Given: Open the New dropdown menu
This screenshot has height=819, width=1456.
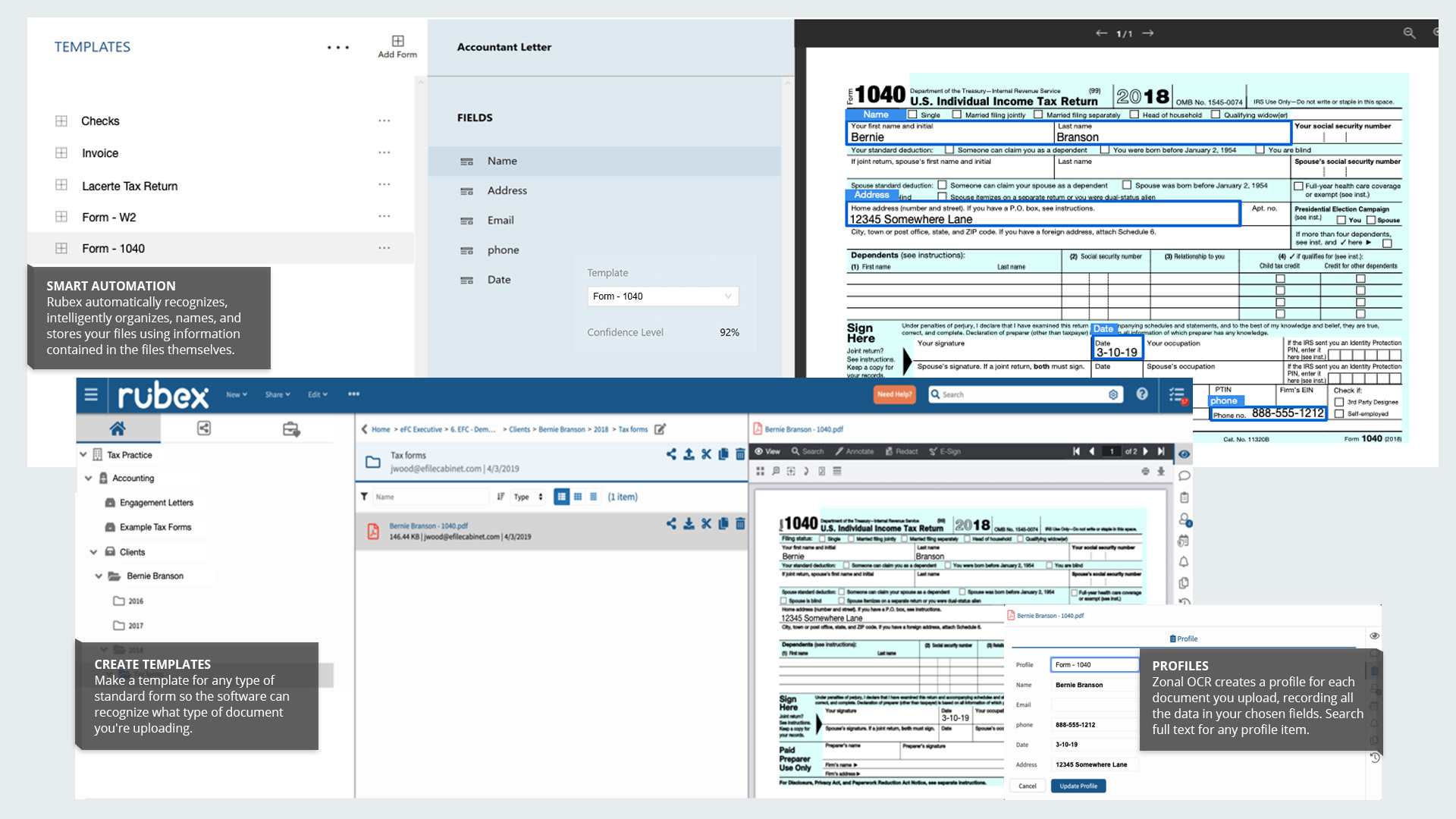Looking at the screenshot, I should point(237,394).
